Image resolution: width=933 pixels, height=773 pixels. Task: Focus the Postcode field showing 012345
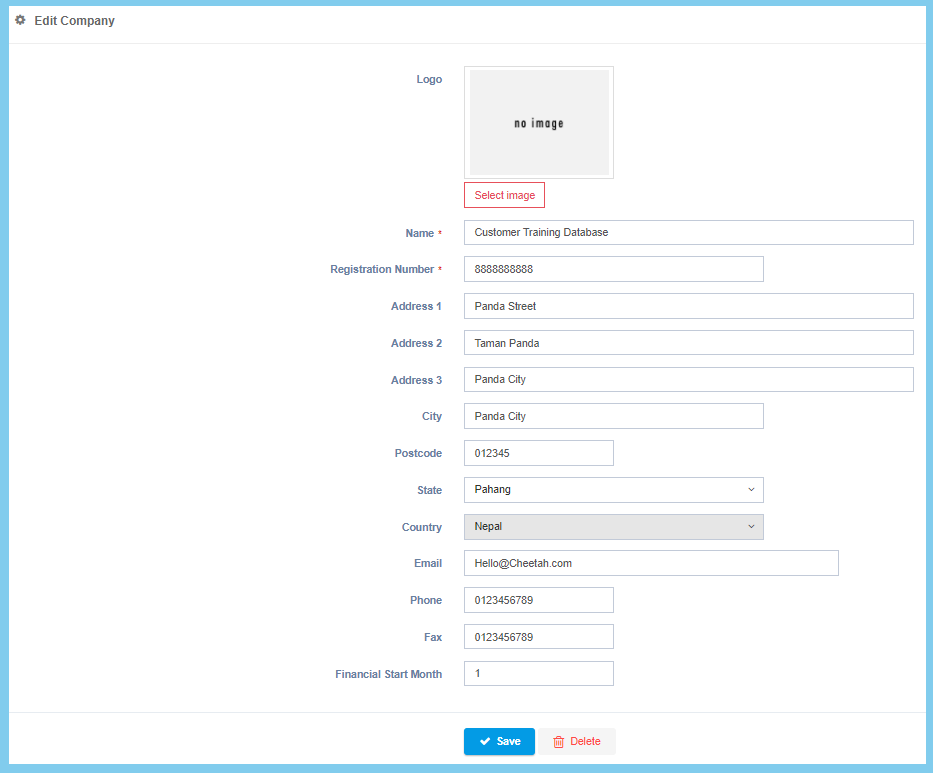538,453
